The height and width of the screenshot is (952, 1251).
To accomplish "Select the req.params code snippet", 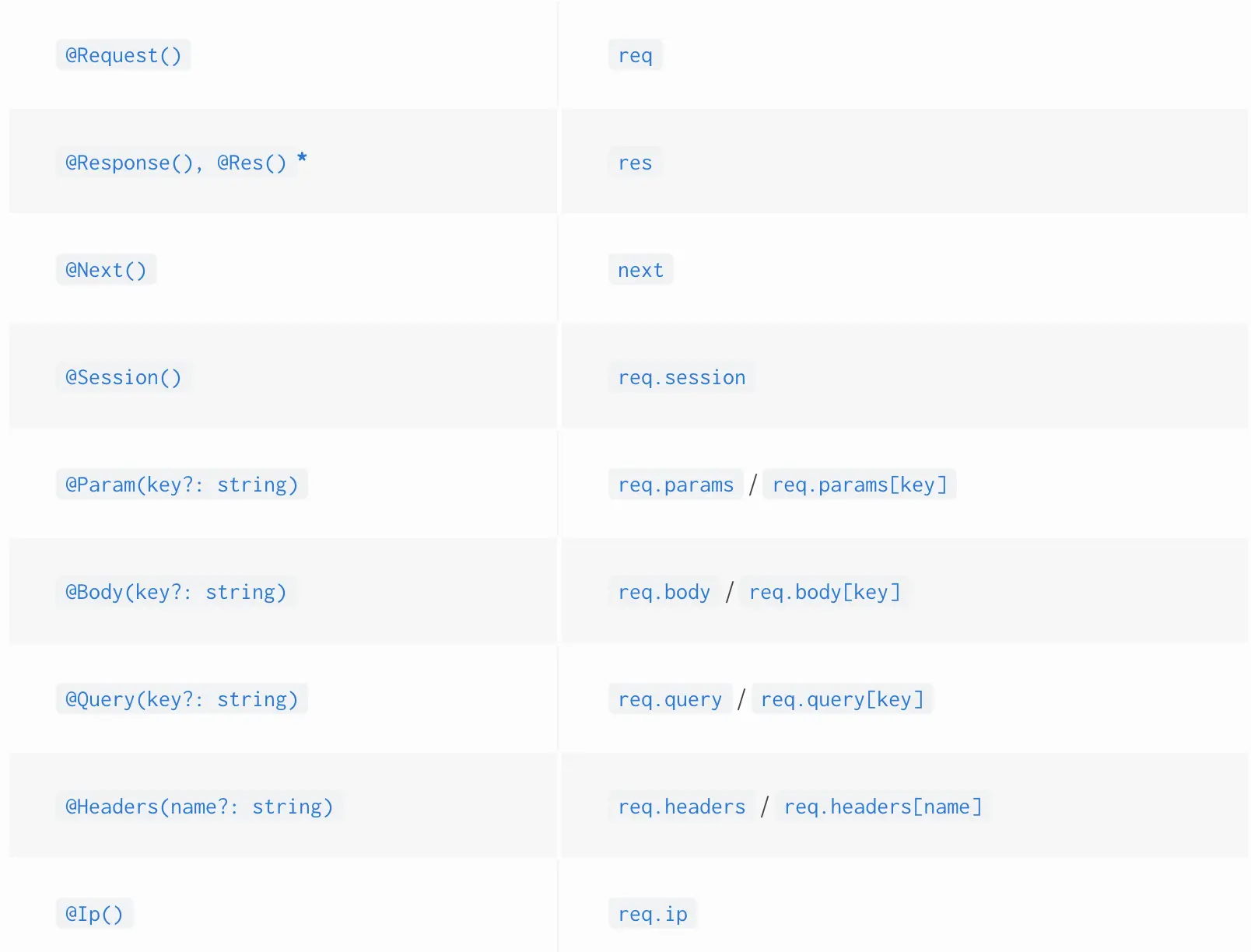I will (675, 485).
